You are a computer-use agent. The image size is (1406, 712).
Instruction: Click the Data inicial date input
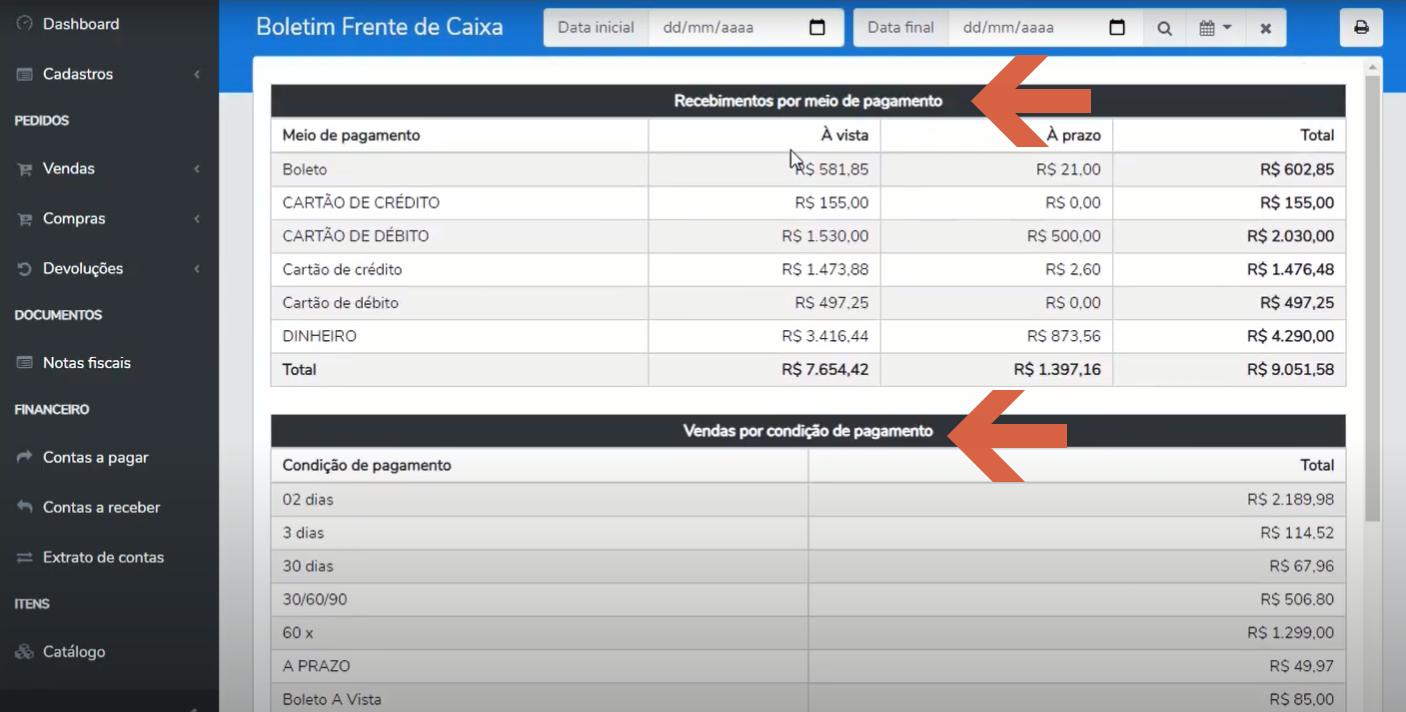pyautogui.click(x=746, y=28)
